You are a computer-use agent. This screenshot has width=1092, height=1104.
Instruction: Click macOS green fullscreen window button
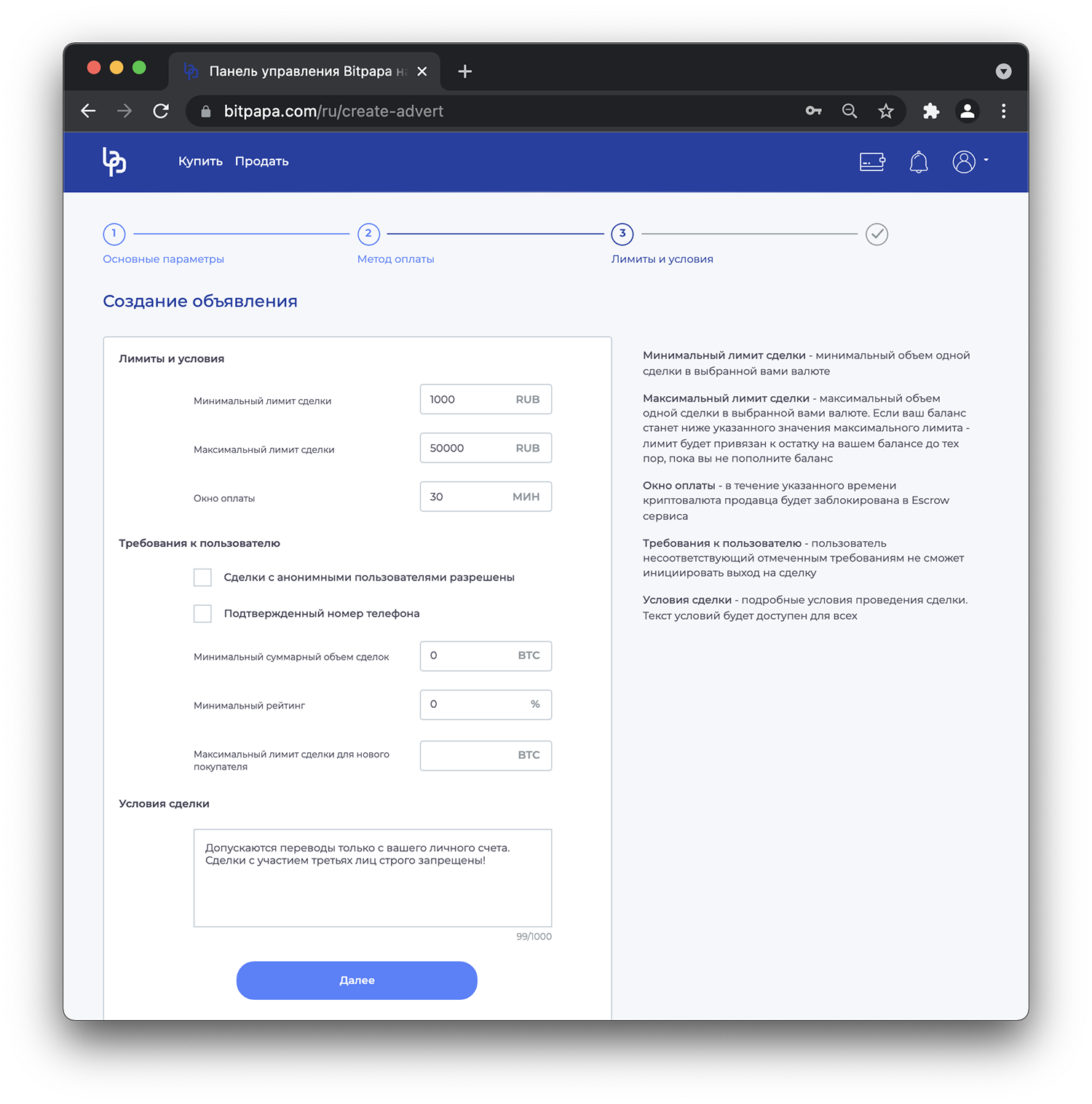[139, 68]
